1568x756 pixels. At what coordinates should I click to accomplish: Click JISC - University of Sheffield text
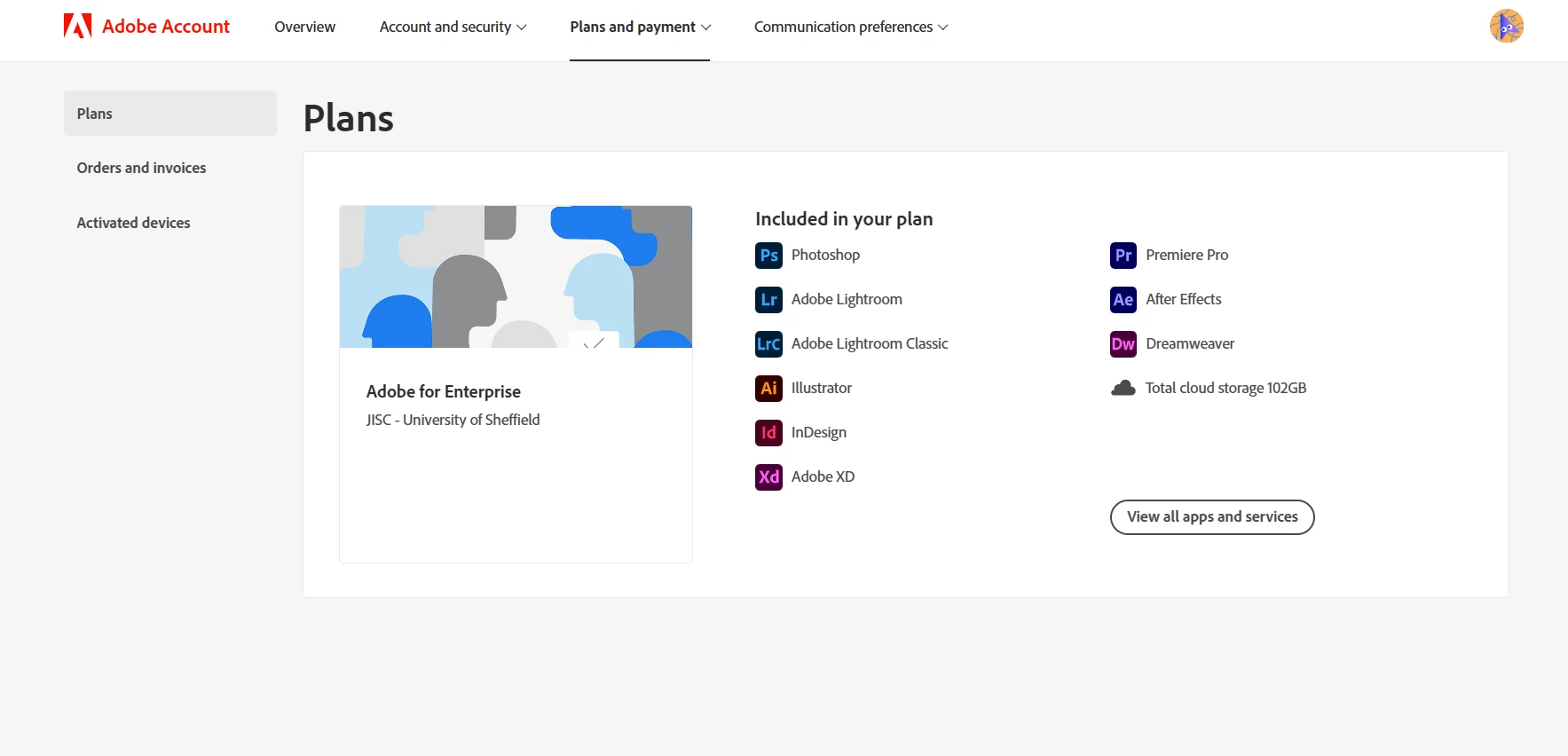[x=453, y=420]
